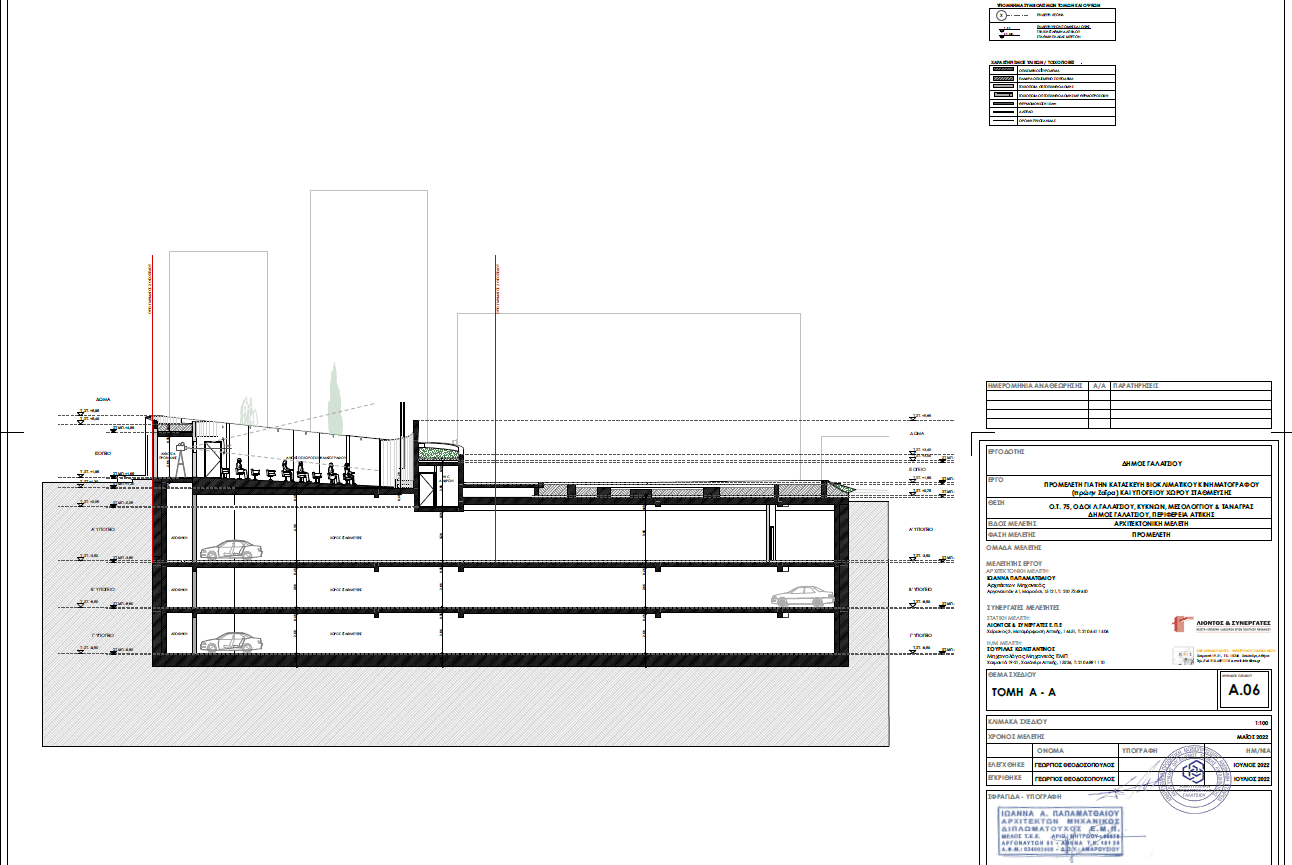The image size is (1292, 865).
Task: Click the ΗΜΕΡΟΜΗΝΙΑ ΑΝΑΘΕΩΡΗΣΗΣ table header
Action: [x=1036, y=385]
